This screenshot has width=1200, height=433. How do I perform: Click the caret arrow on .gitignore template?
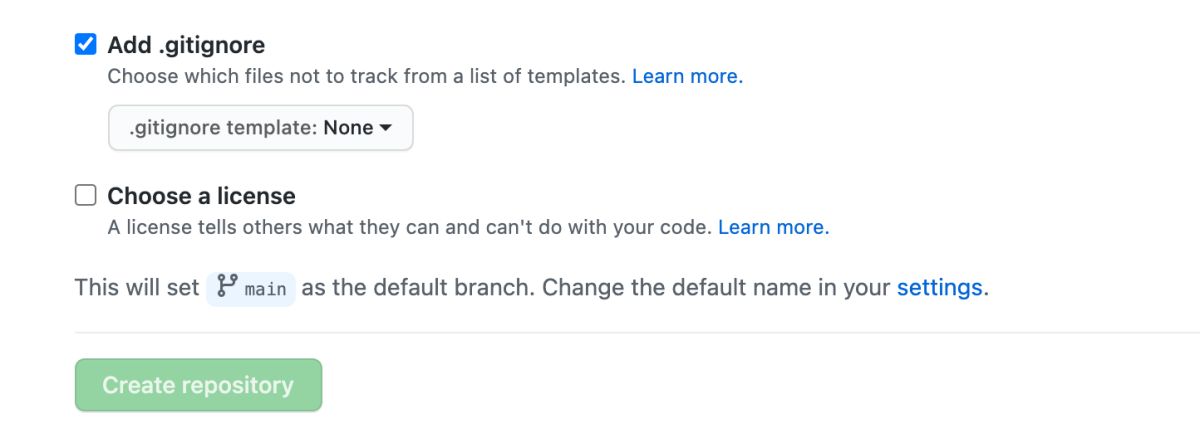[386, 128]
